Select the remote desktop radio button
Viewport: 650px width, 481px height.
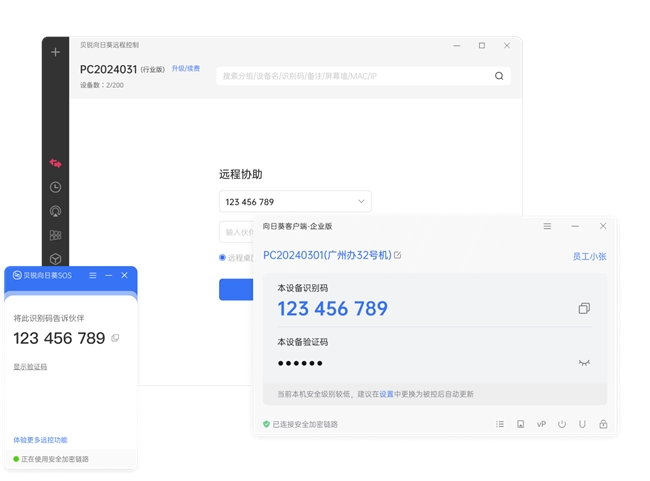pyautogui.click(x=222, y=258)
